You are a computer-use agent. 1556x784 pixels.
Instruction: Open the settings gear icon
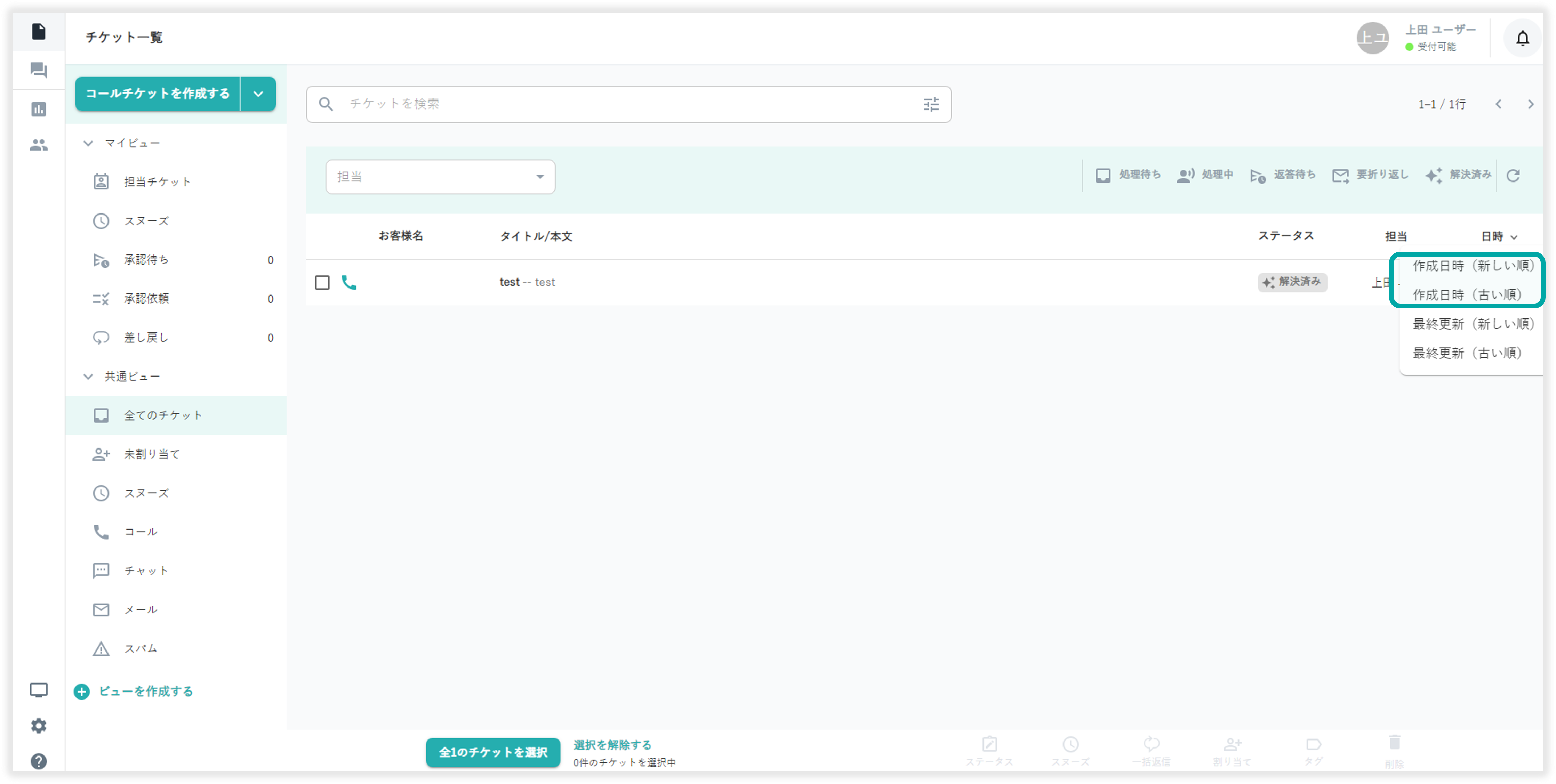pos(39,725)
